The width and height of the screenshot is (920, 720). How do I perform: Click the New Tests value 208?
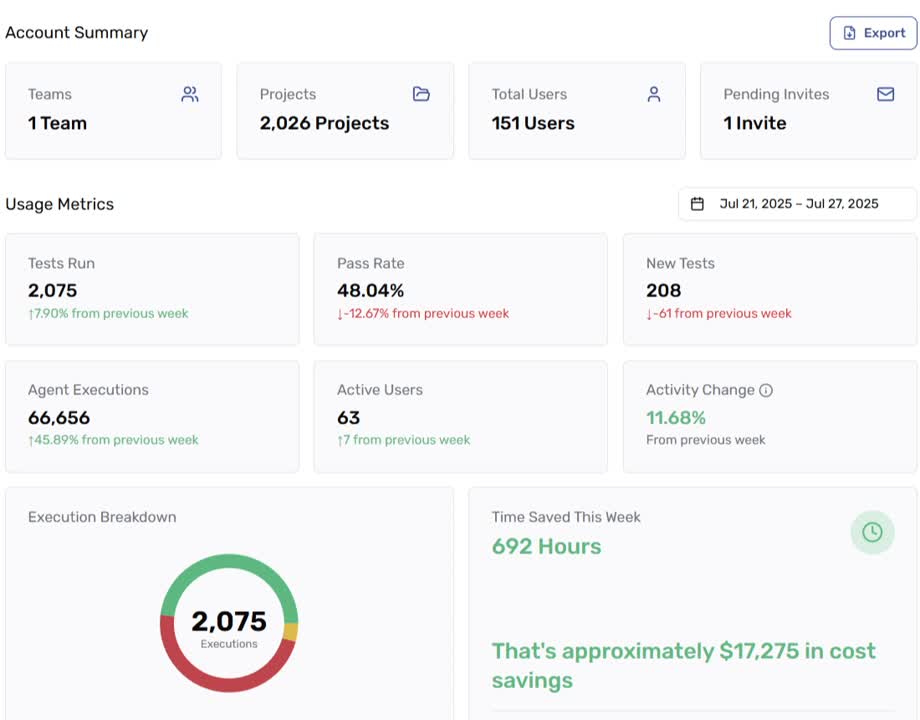pos(664,290)
